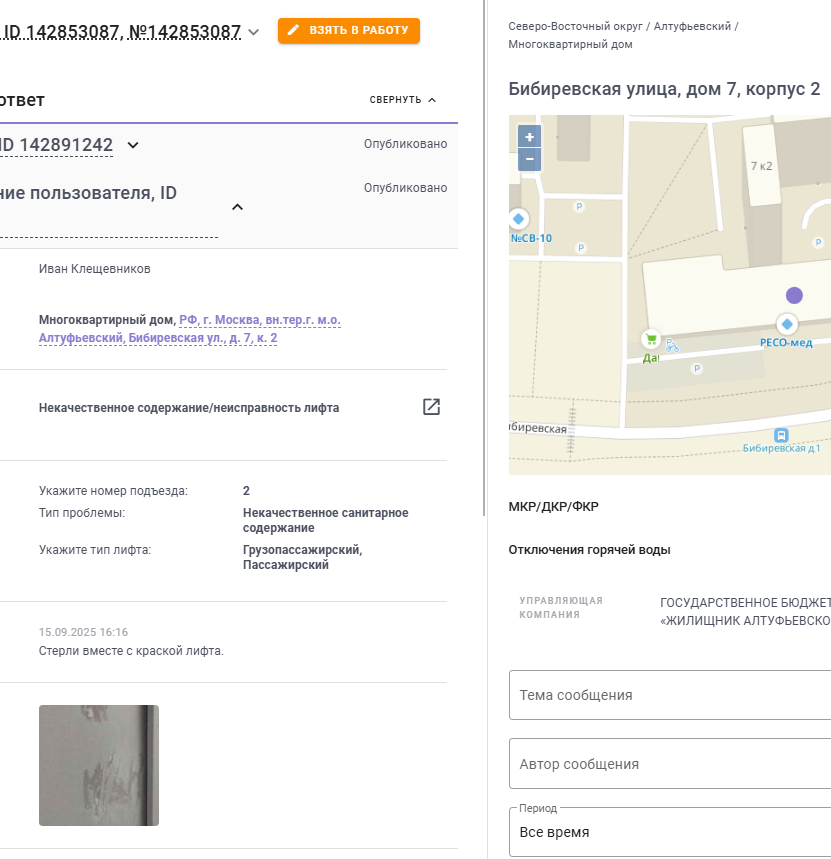
Task: Click the Взять в работу button
Action: (349, 30)
